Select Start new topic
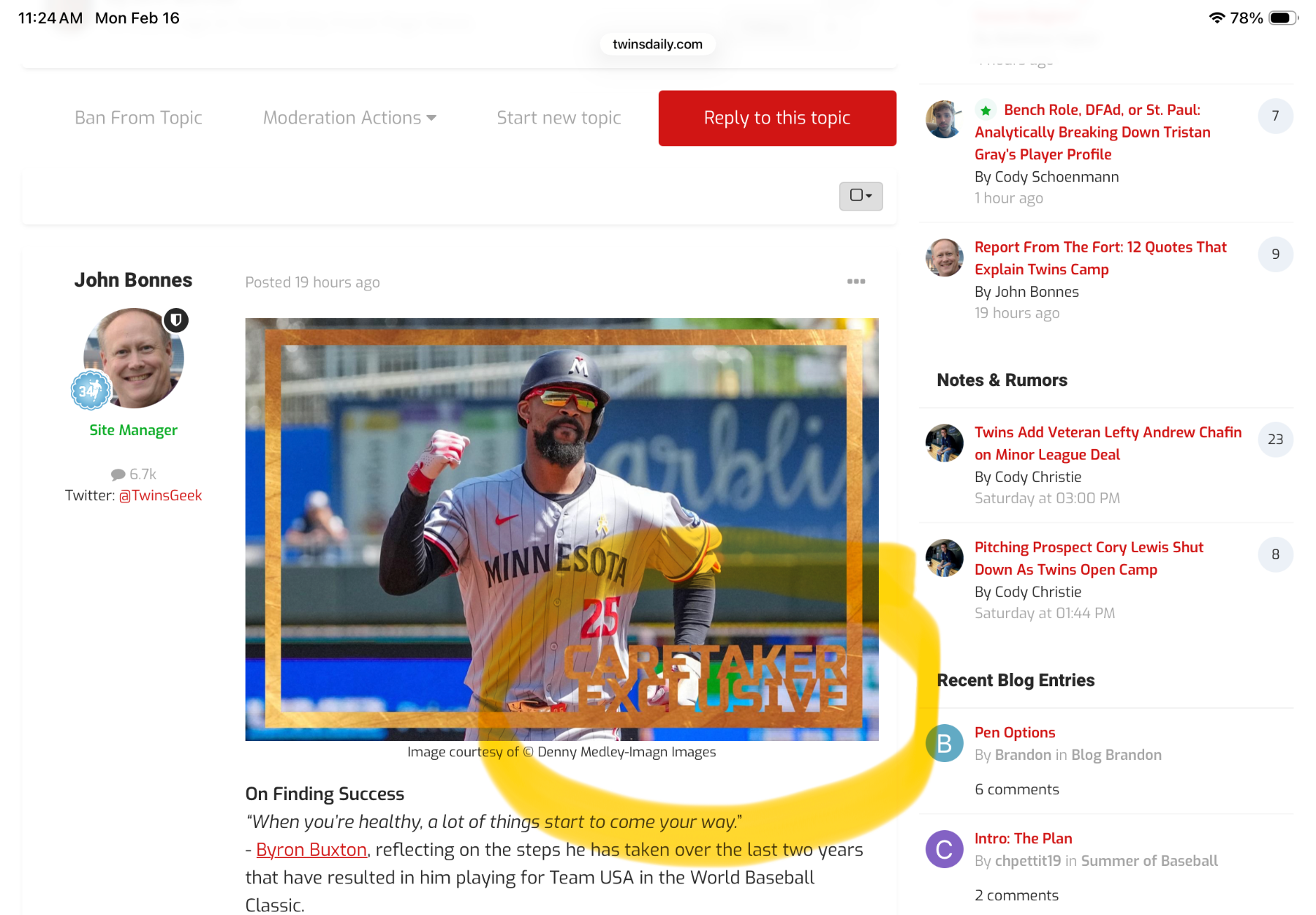This screenshot has height=915, width=1316. tap(559, 118)
